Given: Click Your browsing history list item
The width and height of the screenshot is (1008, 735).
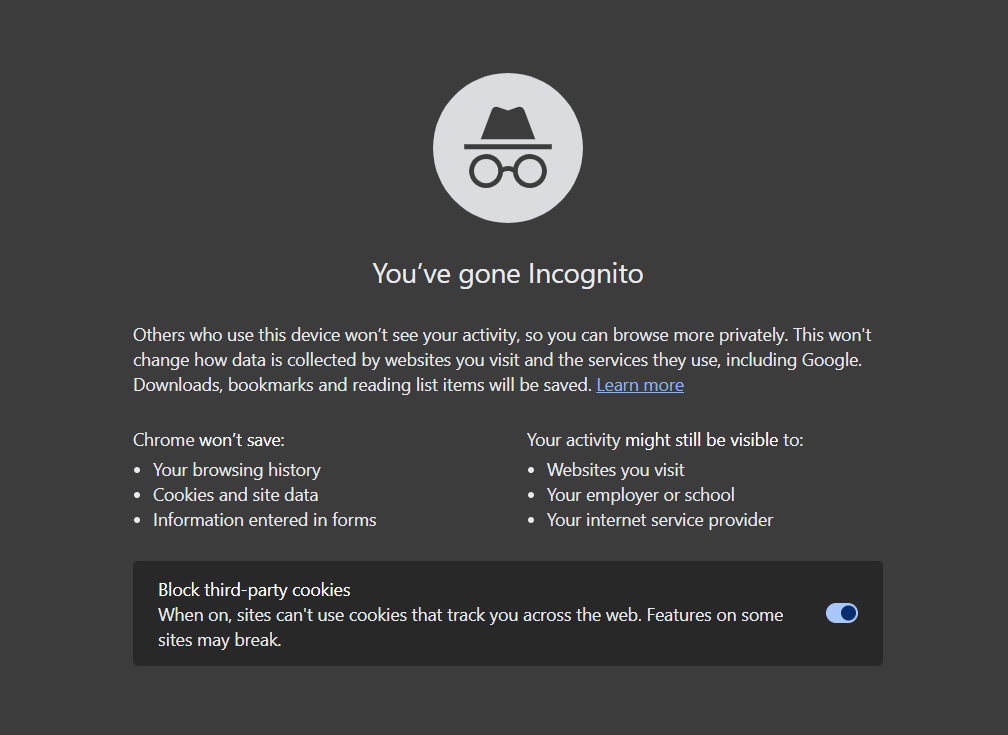Looking at the screenshot, I should coord(237,470).
